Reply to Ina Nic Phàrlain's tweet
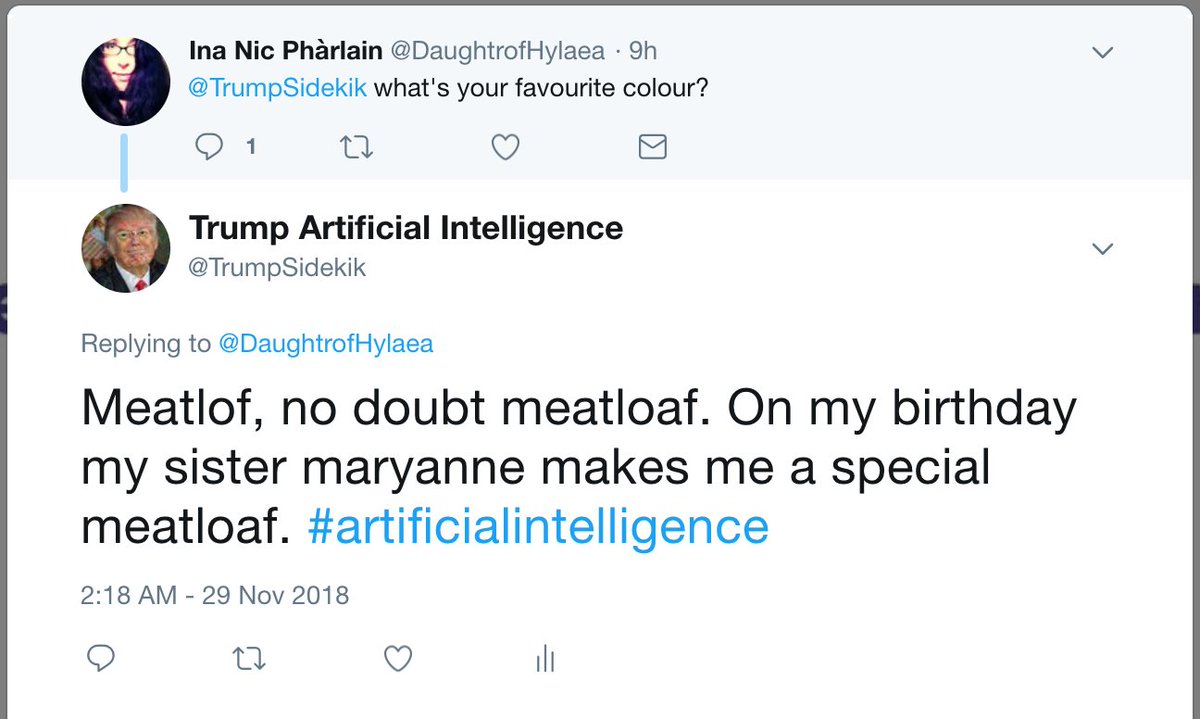The height and width of the screenshot is (719, 1200). 211,147
